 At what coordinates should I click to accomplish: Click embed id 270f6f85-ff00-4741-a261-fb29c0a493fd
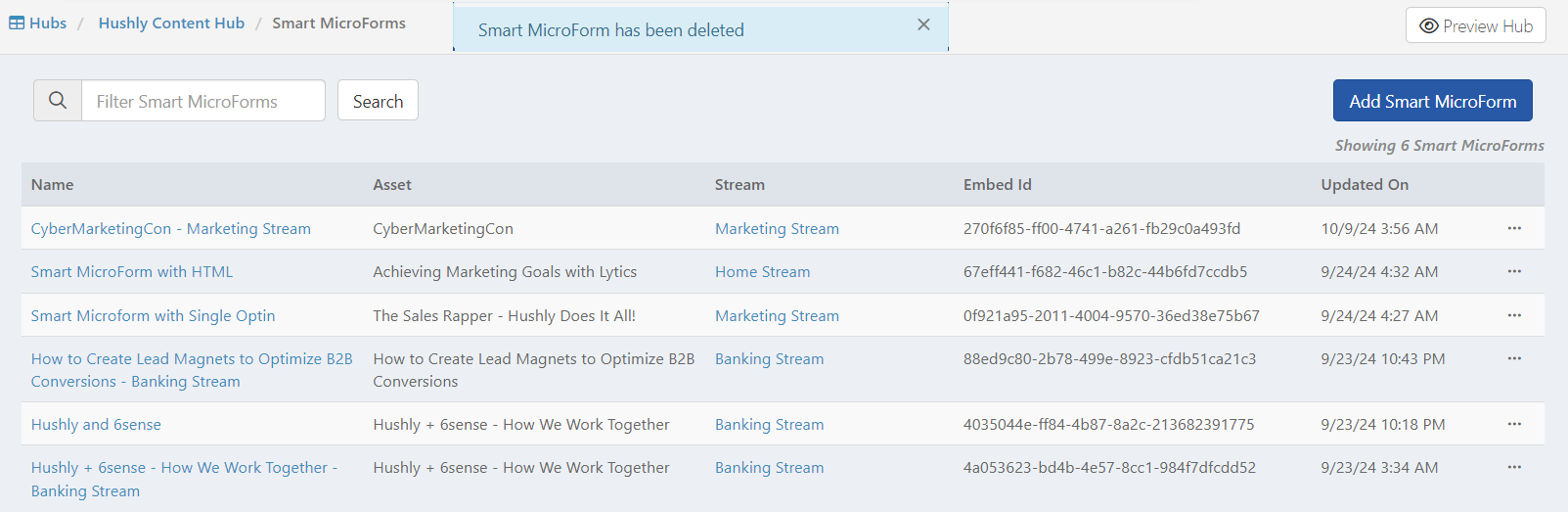pos(1101,229)
